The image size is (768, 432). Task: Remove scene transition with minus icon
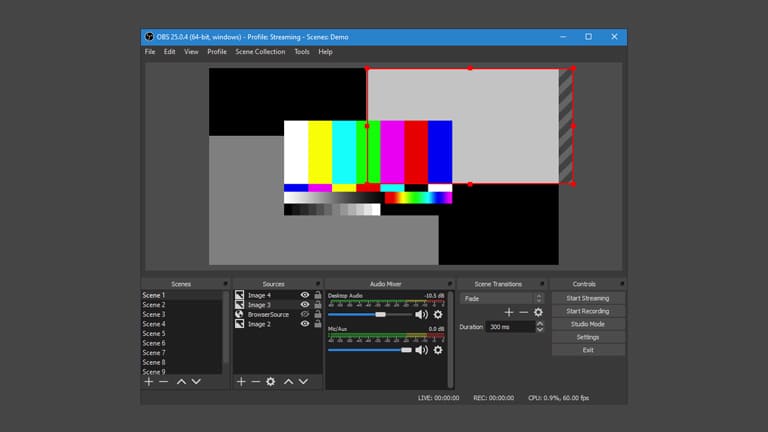524,312
